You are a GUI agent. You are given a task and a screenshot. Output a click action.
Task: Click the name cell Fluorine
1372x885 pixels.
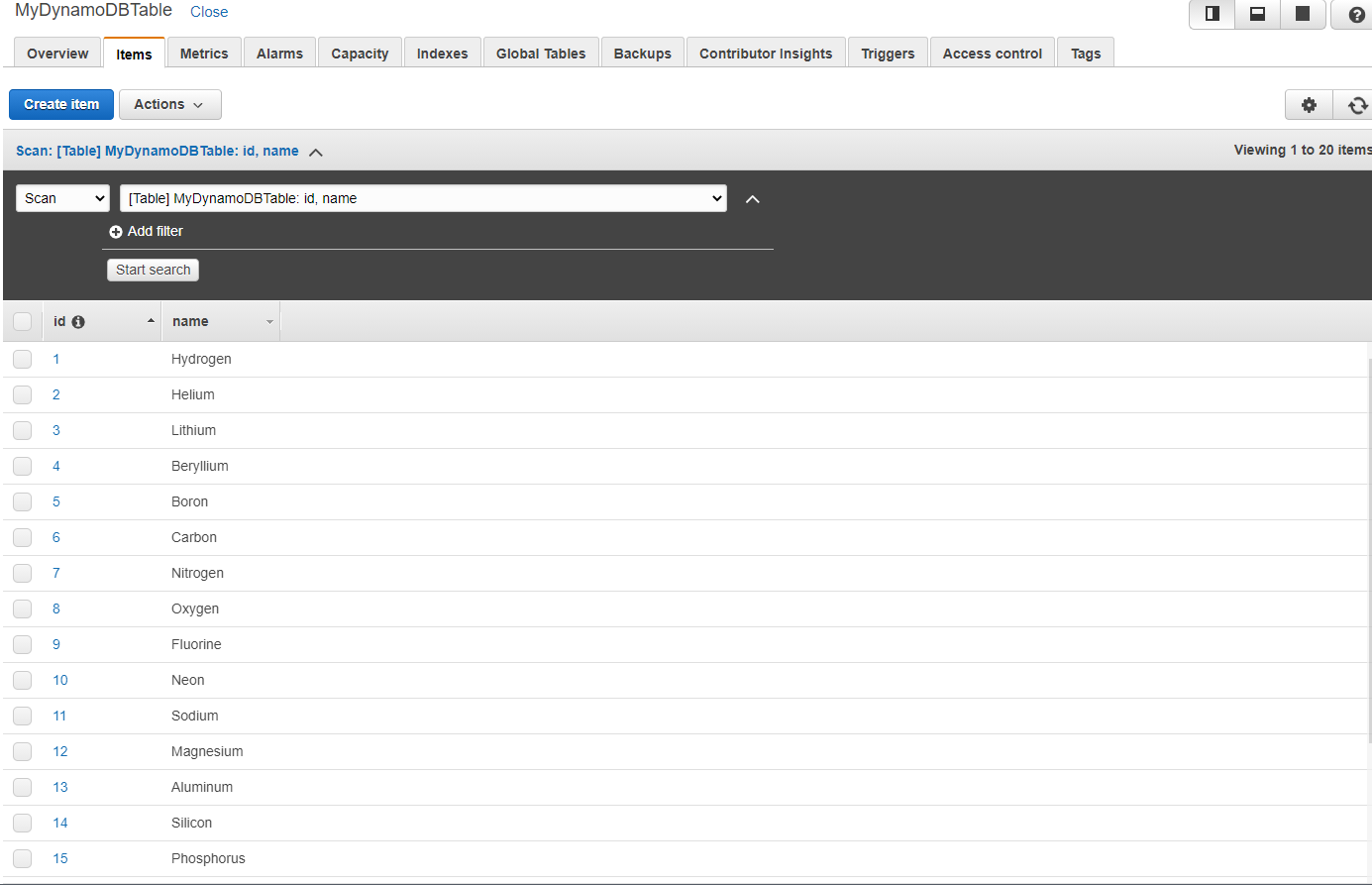[196, 644]
